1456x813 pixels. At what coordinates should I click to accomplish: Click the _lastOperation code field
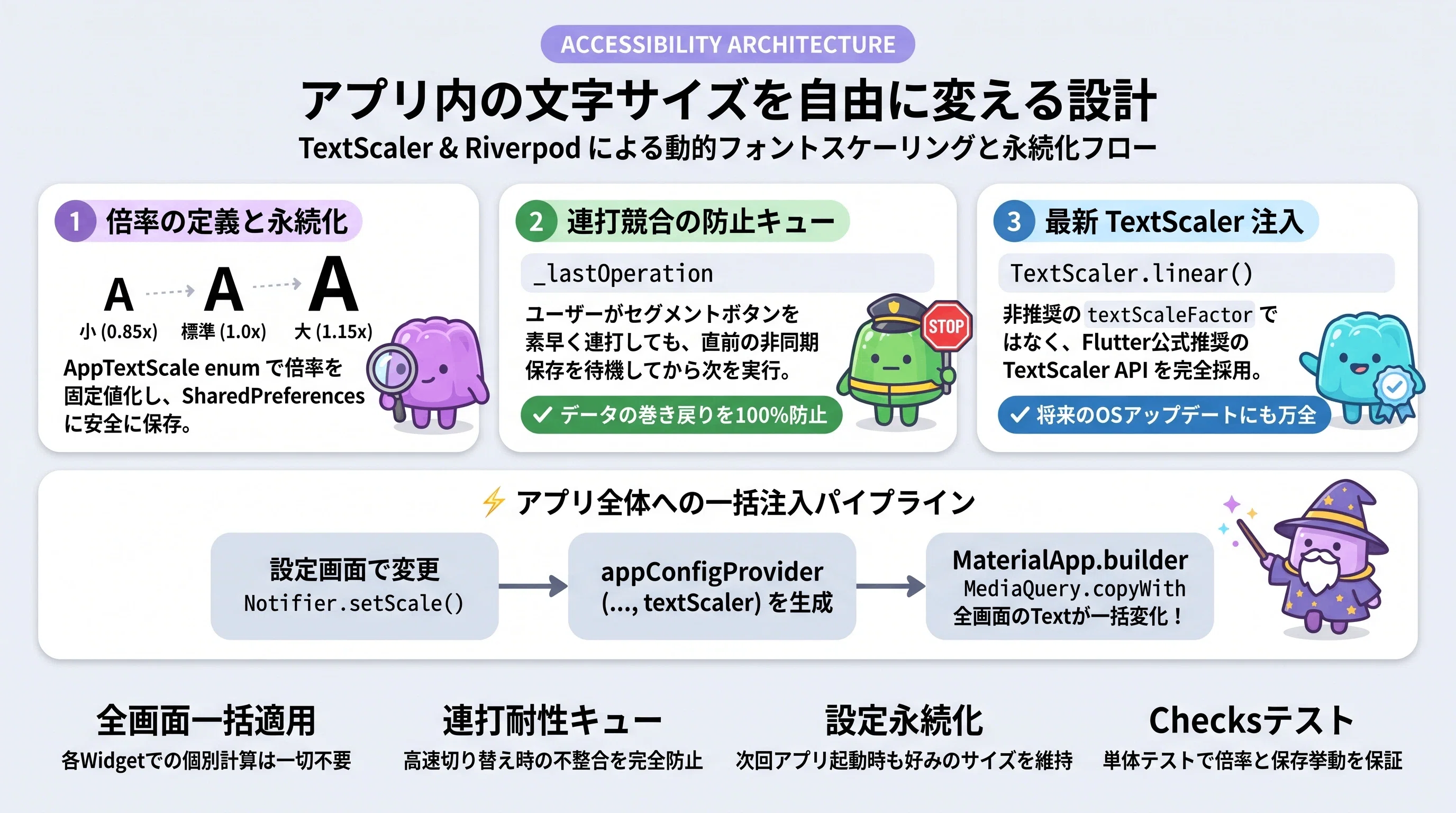point(727,273)
